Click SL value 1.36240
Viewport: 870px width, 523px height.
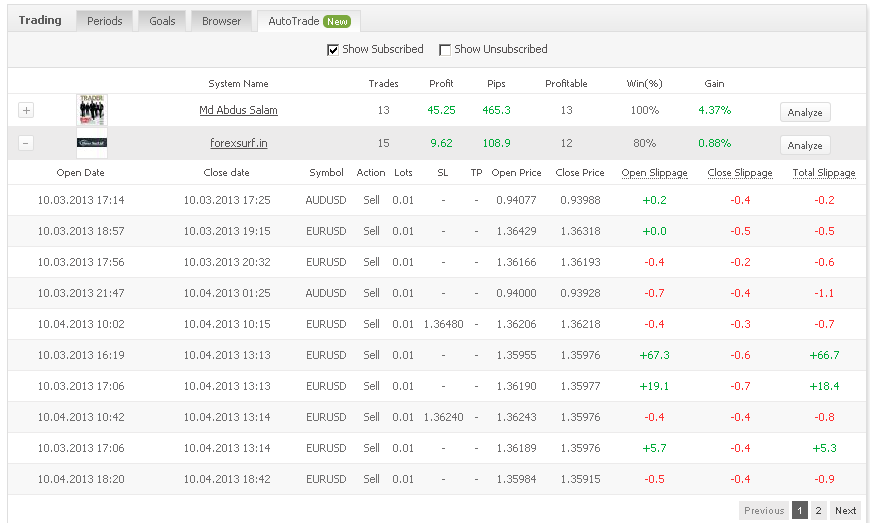(443, 418)
